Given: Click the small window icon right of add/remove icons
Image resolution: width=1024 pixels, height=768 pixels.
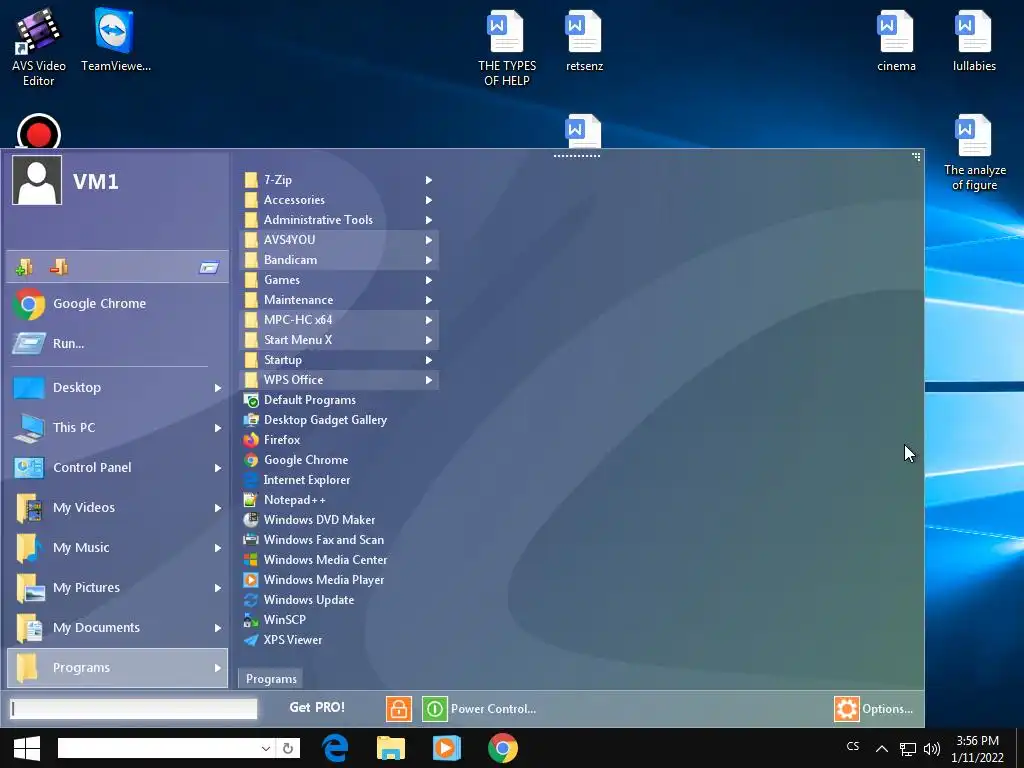Looking at the screenshot, I should coord(209,267).
